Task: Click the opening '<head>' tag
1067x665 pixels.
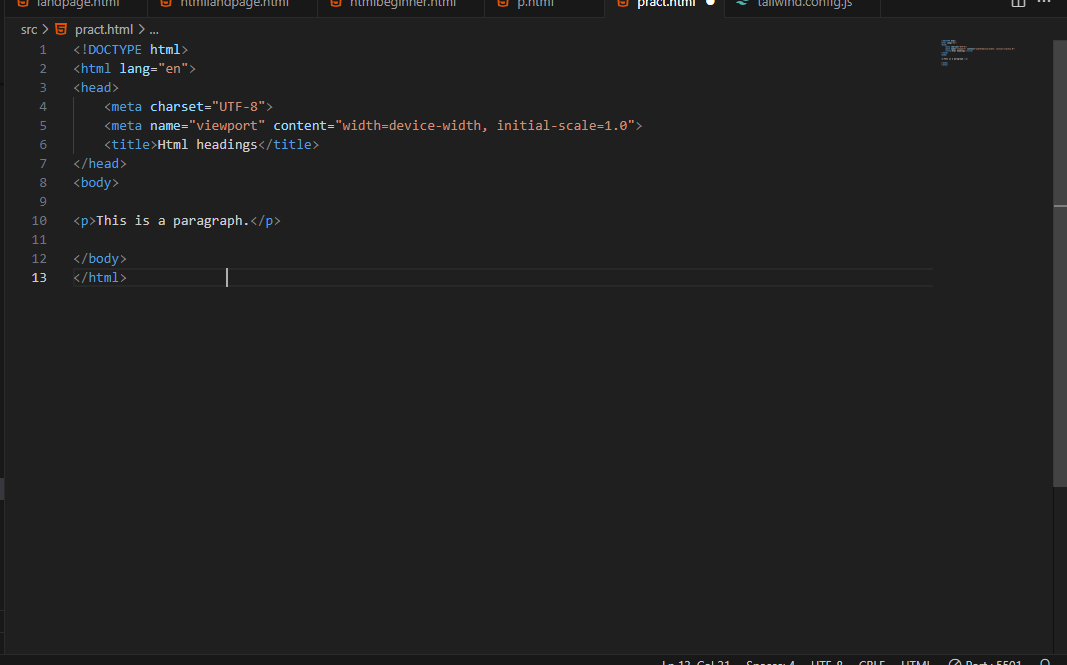Action: pyautogui.click(x=96, y=88)
